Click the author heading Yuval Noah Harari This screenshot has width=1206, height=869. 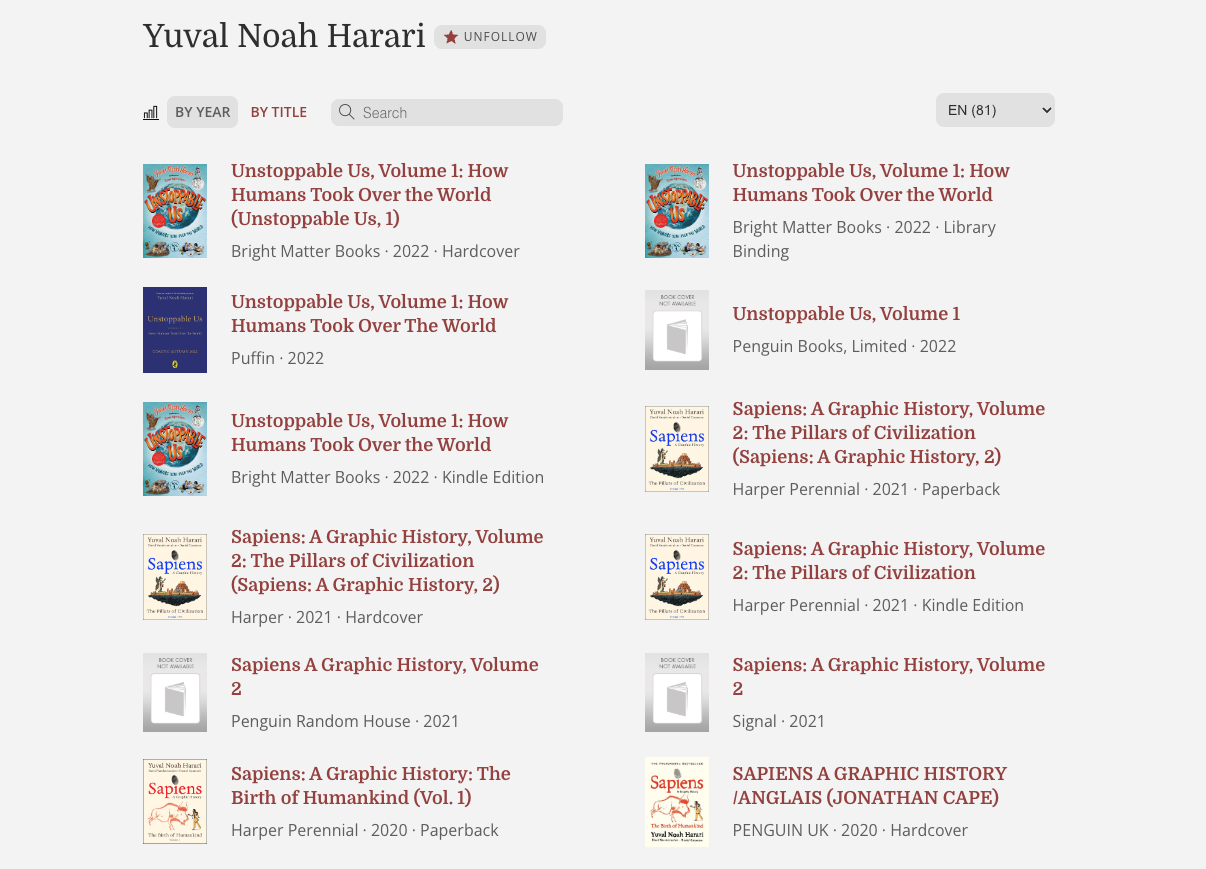tap(284, 36)
